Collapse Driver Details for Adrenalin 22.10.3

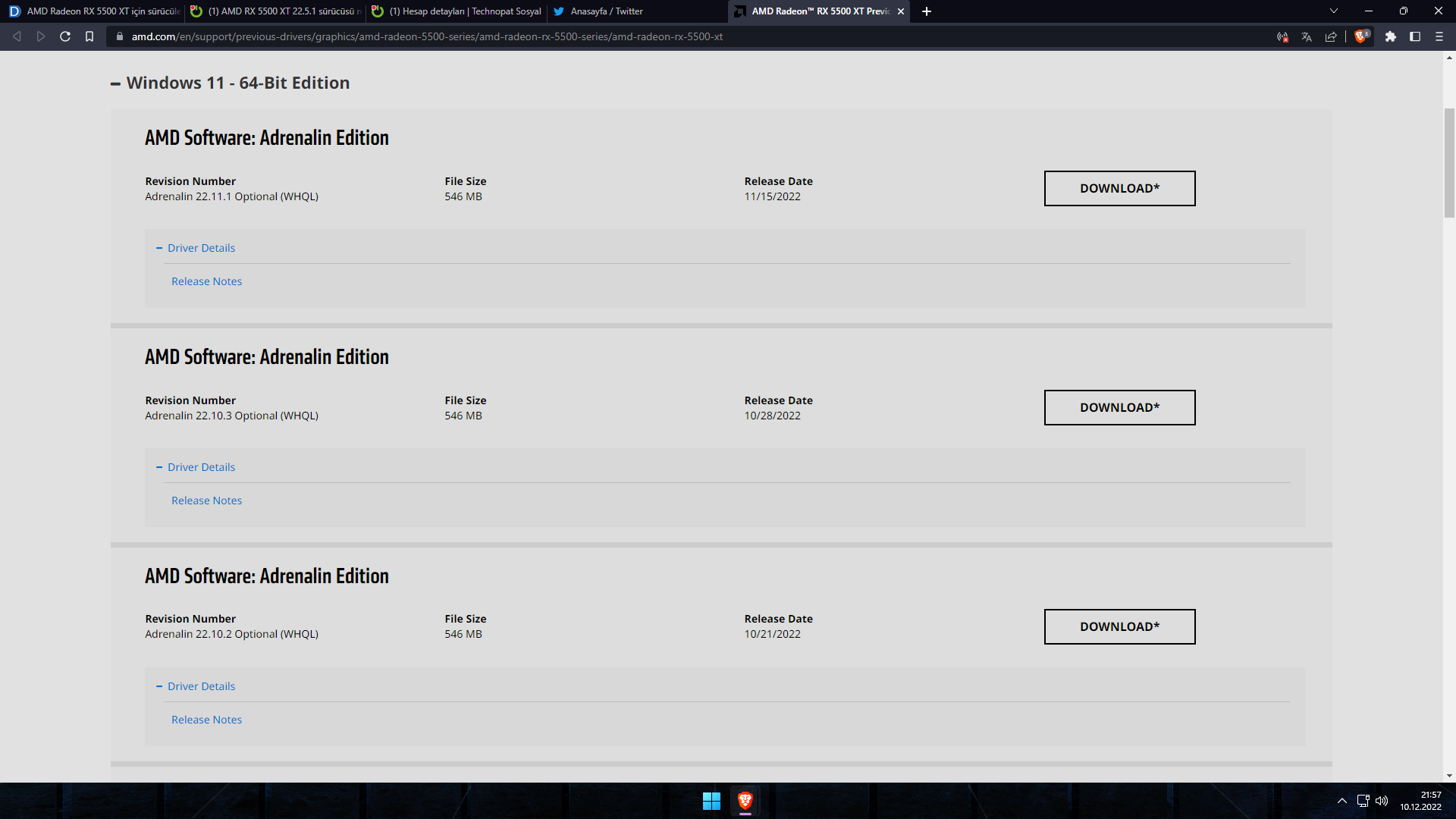tap(201, 467)
